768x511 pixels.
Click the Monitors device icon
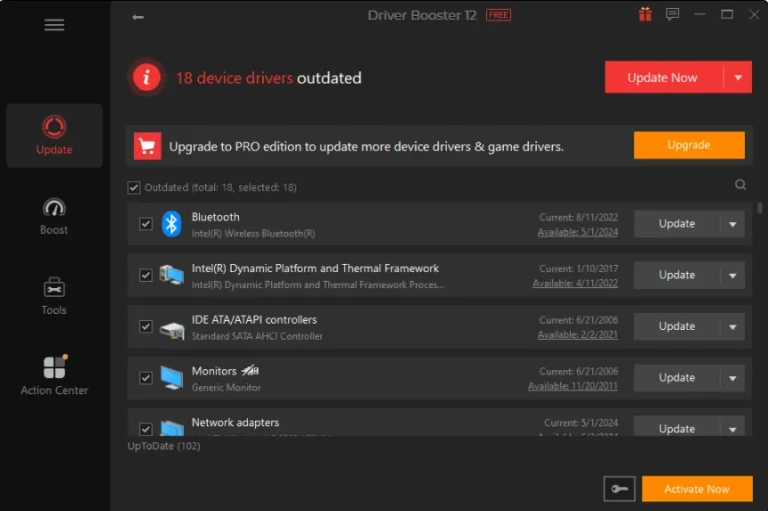pyautogui.click(x=172, y=378)
